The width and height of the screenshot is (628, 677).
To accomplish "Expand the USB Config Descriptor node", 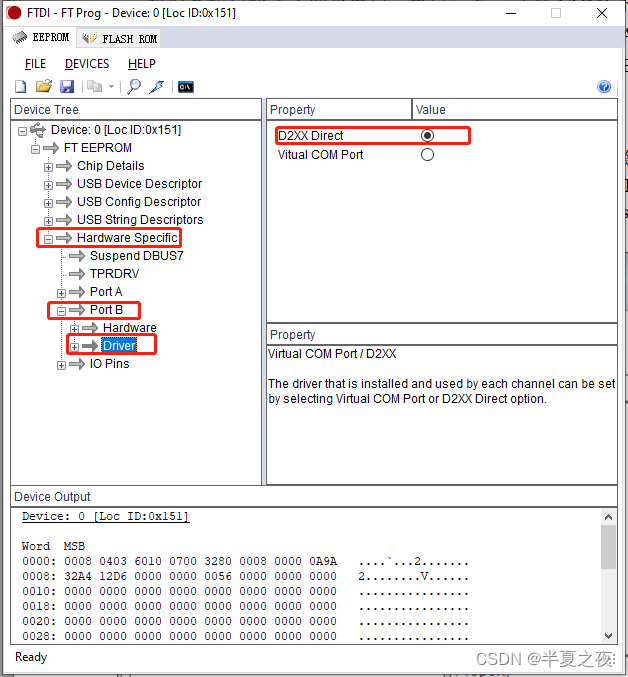I will 48,203.
